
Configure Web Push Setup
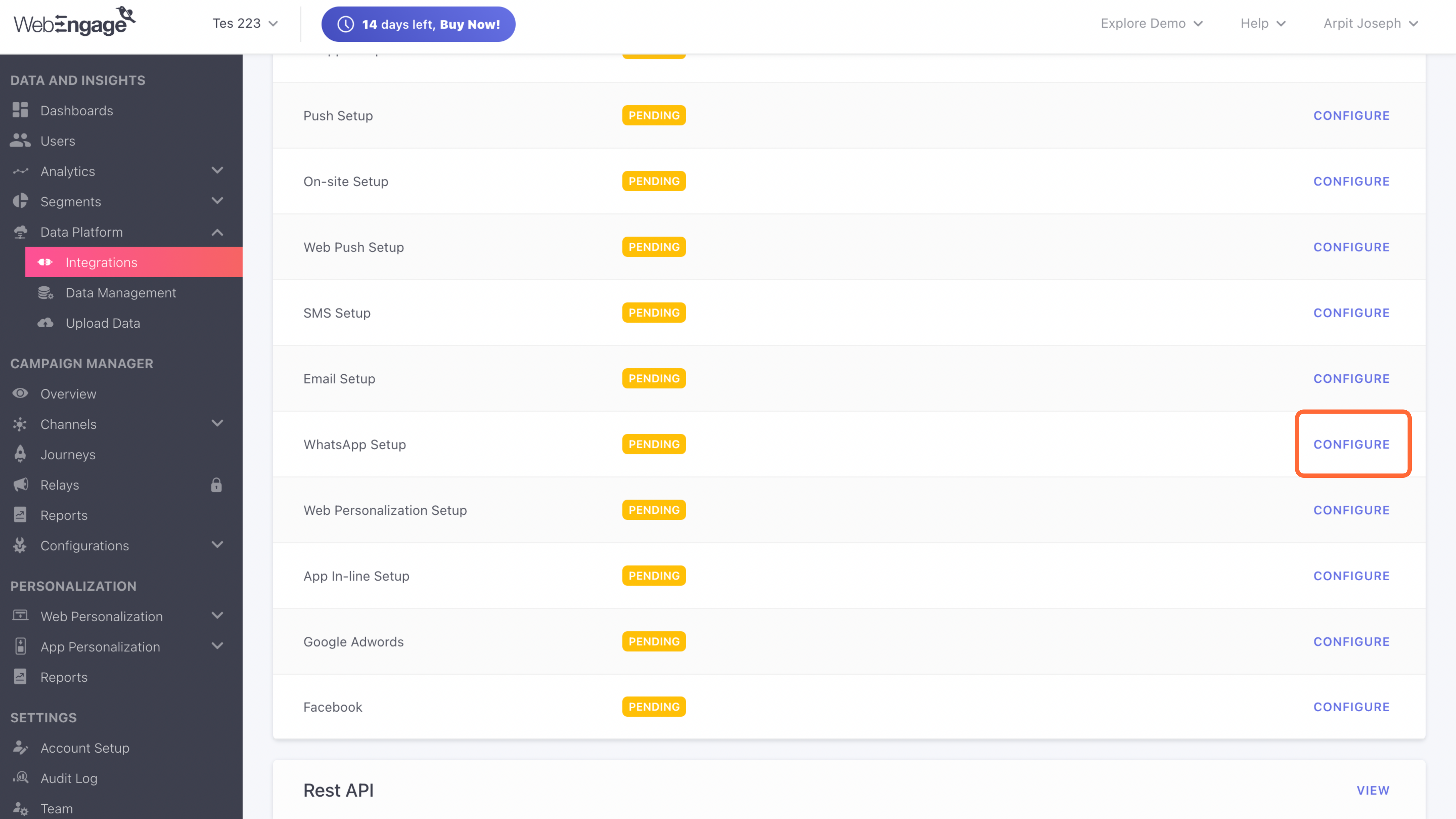[1351, 247]
